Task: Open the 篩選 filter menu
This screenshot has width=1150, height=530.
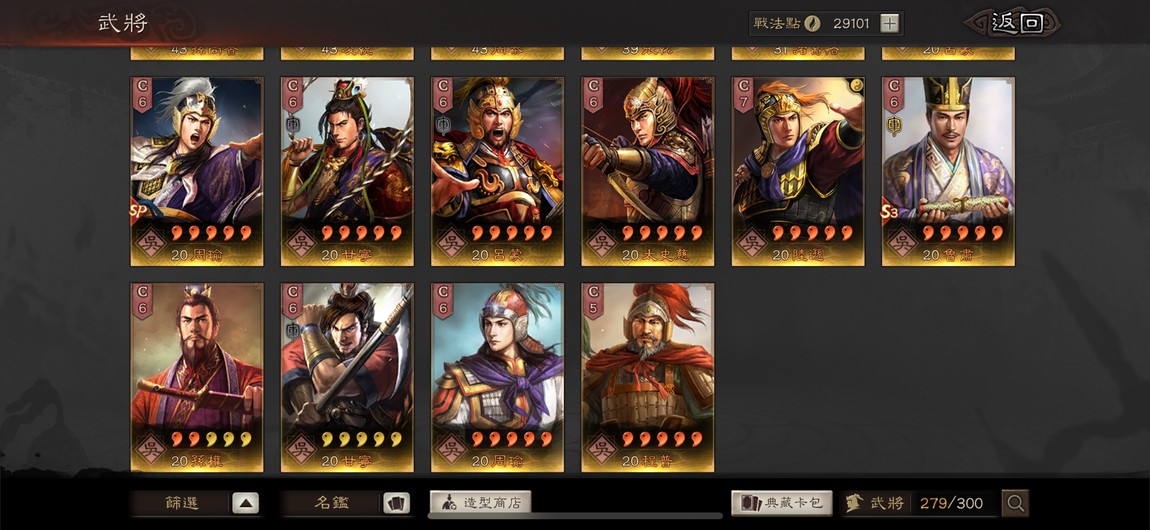Action: [x=181, y=503]
